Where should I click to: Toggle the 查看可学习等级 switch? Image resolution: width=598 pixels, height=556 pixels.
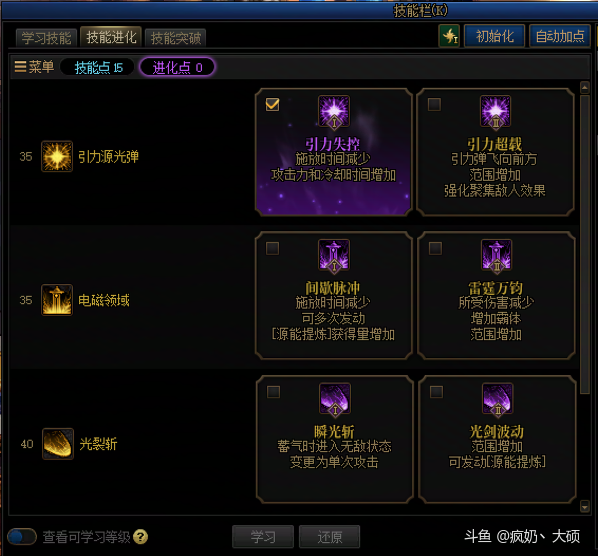(22, 537)
